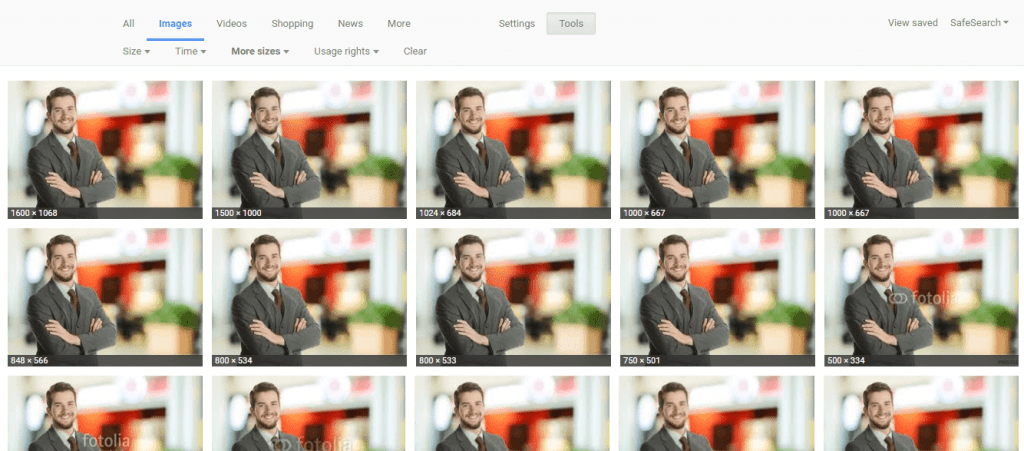Viewport: 1024px width, 451px height.
Task: Switch to the All results tab
Action: tap(128, 24)
